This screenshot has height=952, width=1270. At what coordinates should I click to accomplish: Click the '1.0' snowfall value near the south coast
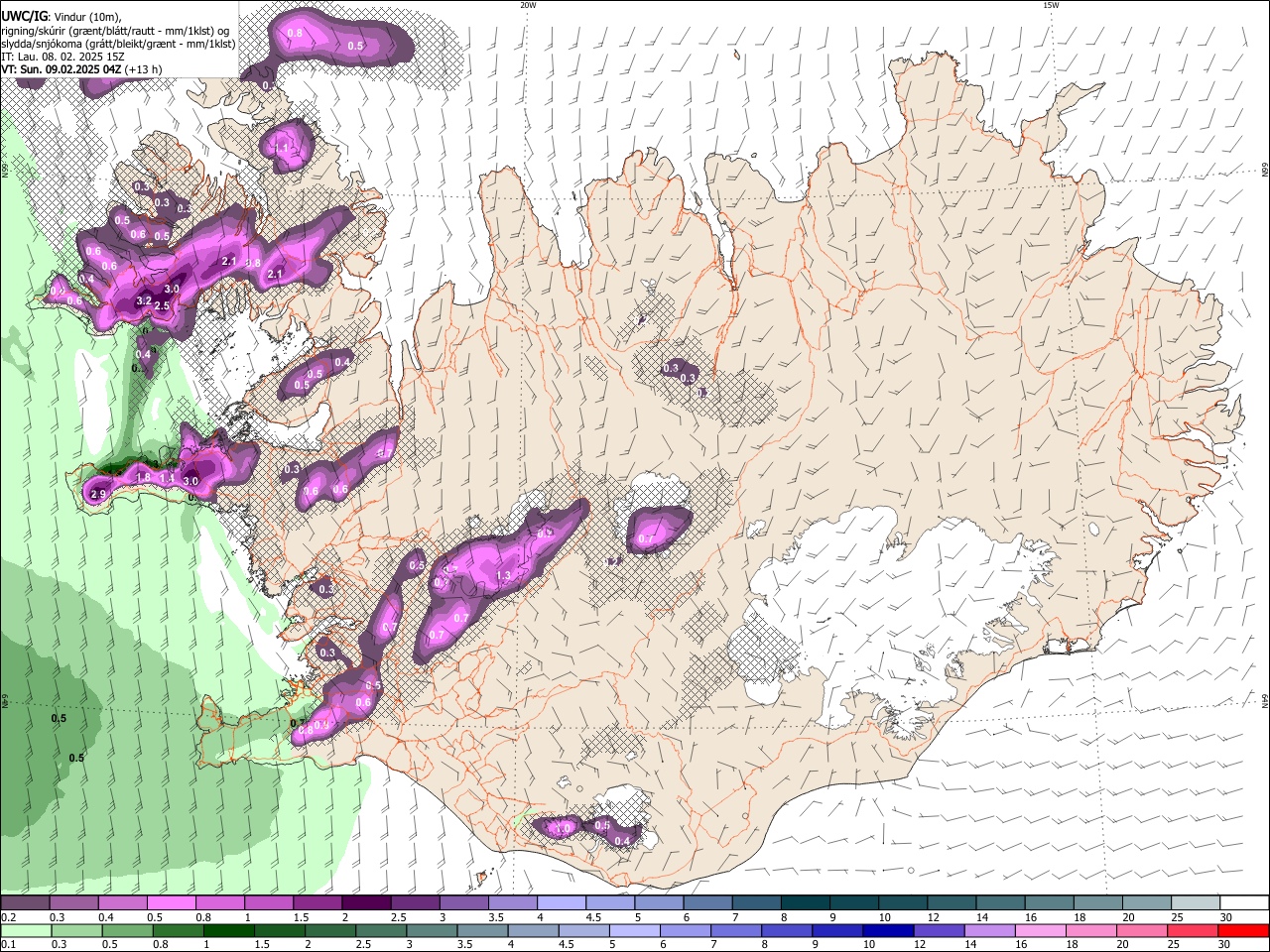click(x=565, y=828)
